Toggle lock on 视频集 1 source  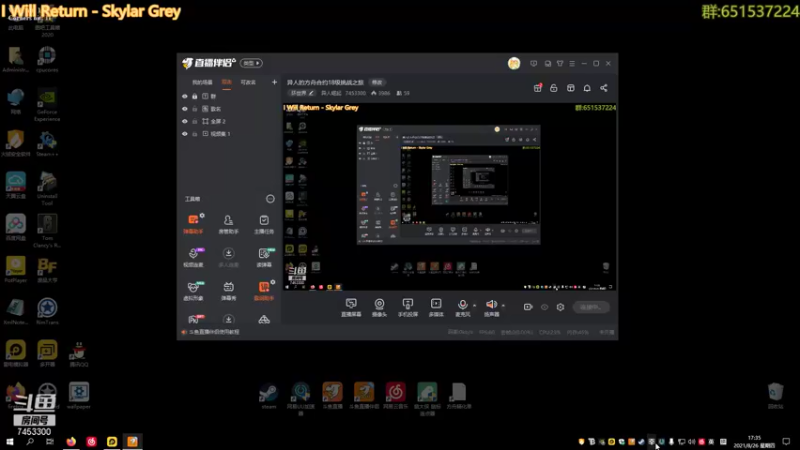[x=194, y=134]
